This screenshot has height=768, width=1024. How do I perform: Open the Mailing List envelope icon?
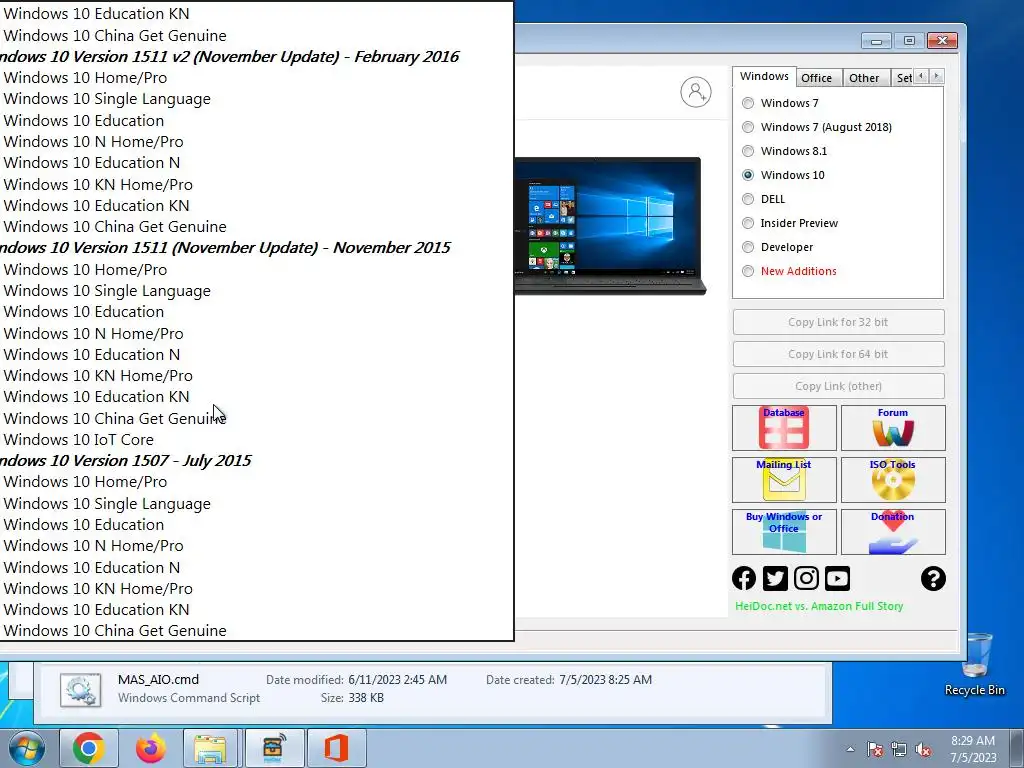tap(784, 479)
